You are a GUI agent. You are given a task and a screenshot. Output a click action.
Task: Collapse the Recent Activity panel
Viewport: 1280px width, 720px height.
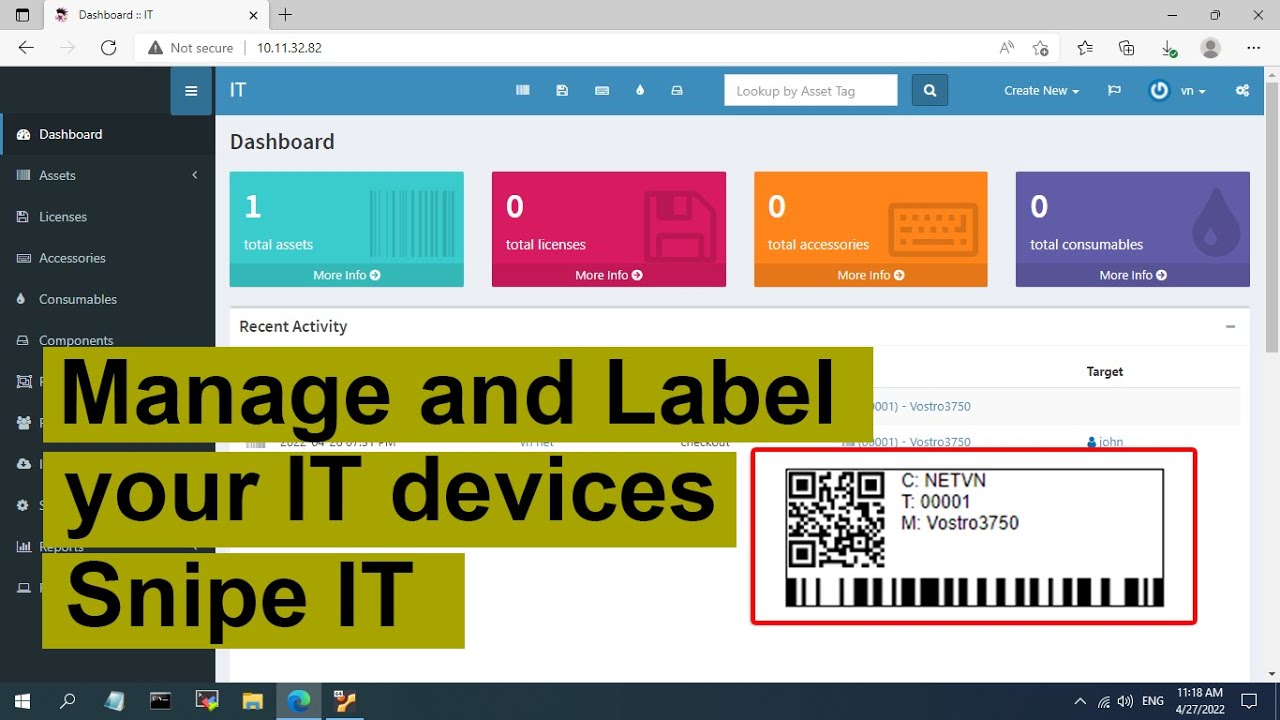pos(1230,326)
